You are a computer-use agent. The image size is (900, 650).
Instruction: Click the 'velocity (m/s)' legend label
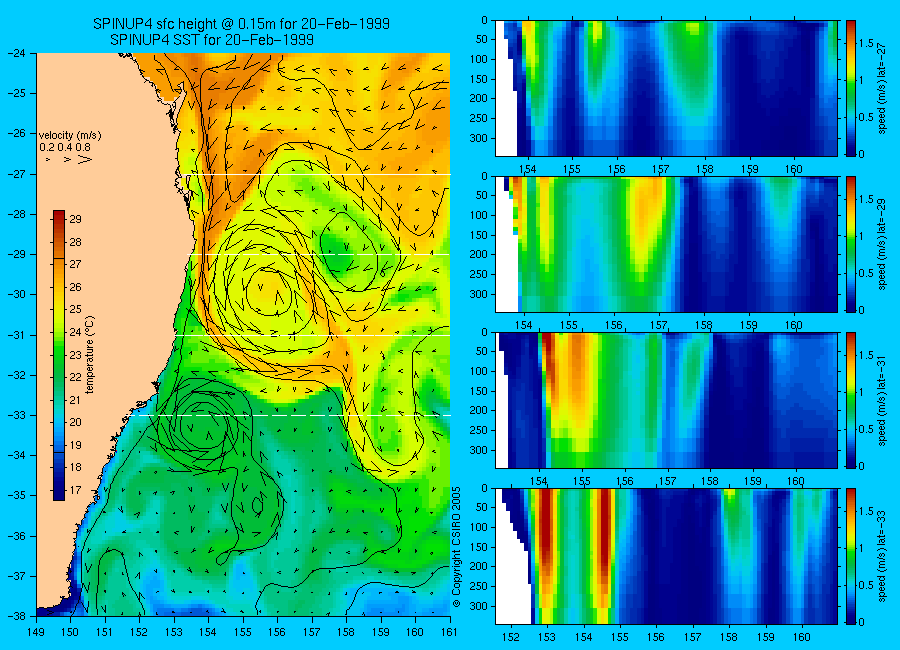[69, 136]
